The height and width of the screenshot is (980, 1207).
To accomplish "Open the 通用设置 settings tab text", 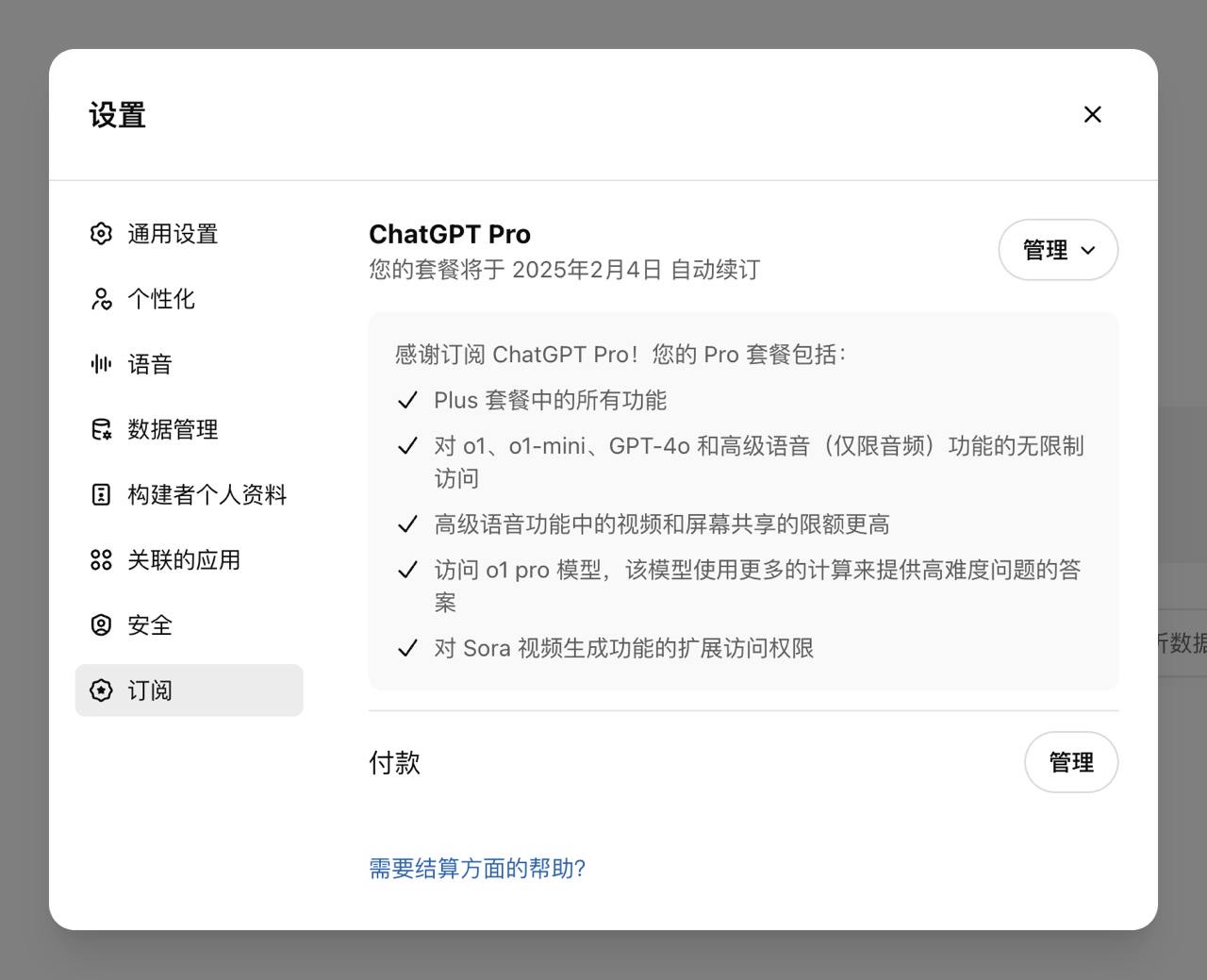I will coord(173,234).
